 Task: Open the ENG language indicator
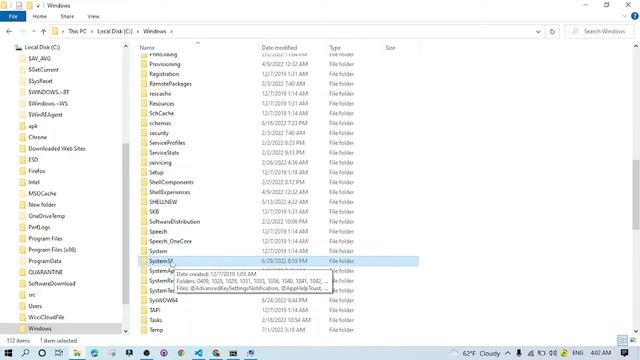578,353
